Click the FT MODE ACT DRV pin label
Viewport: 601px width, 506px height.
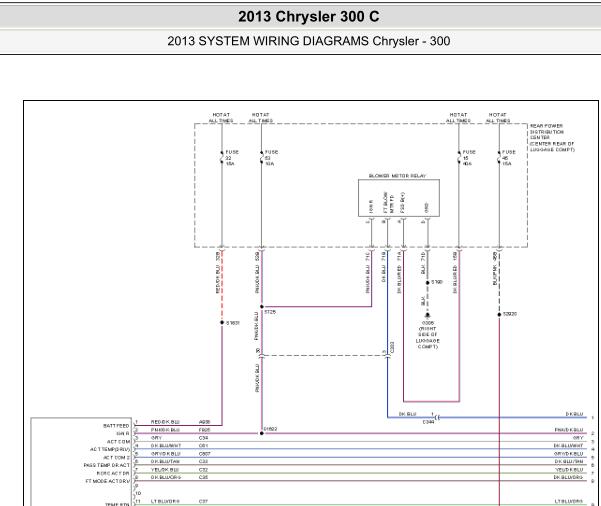pos(108,481)
